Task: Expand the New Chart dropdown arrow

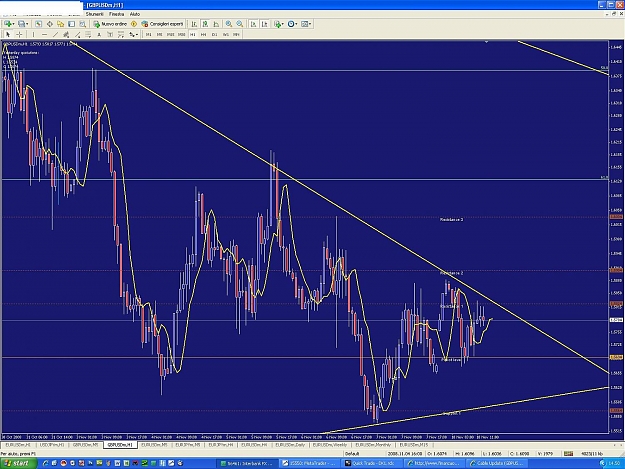Action: pos(13,24)
